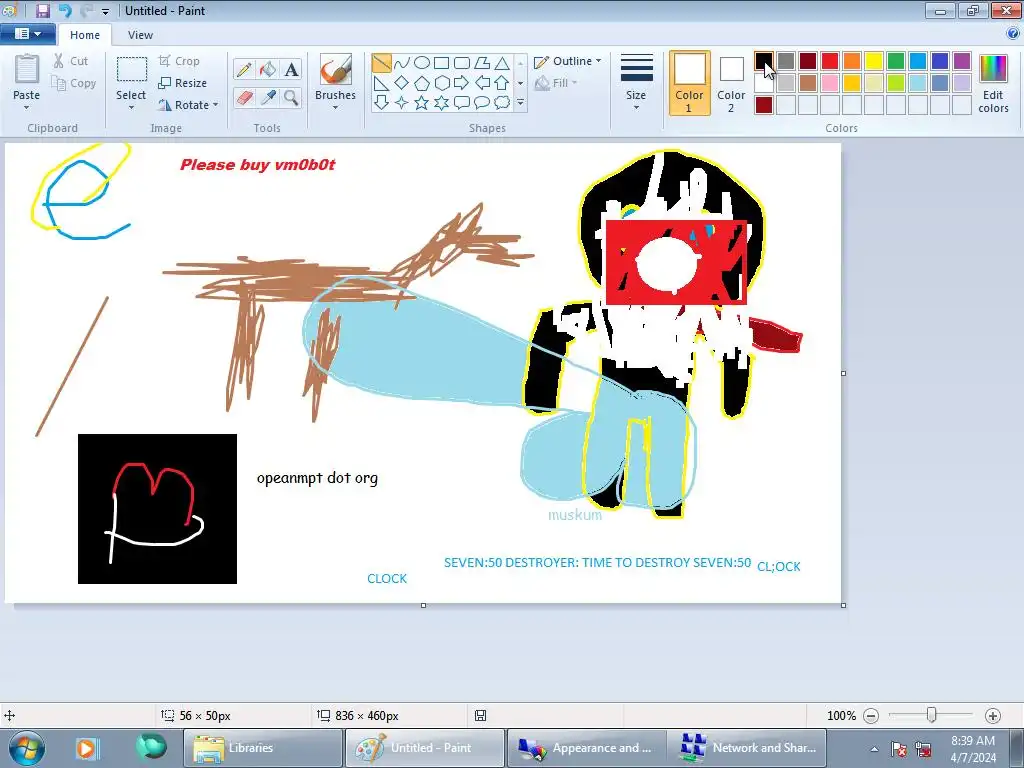Pick the custom dark red swatch
Image resolution: width=1024 pixels, height=768 pixels.
click(764, 105)
